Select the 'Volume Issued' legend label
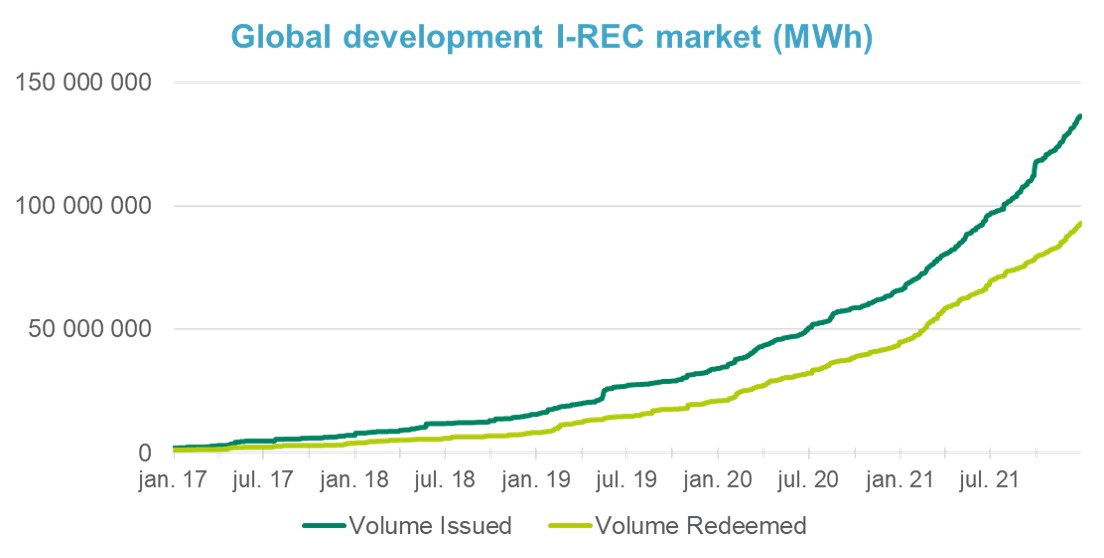 (430, 526)
